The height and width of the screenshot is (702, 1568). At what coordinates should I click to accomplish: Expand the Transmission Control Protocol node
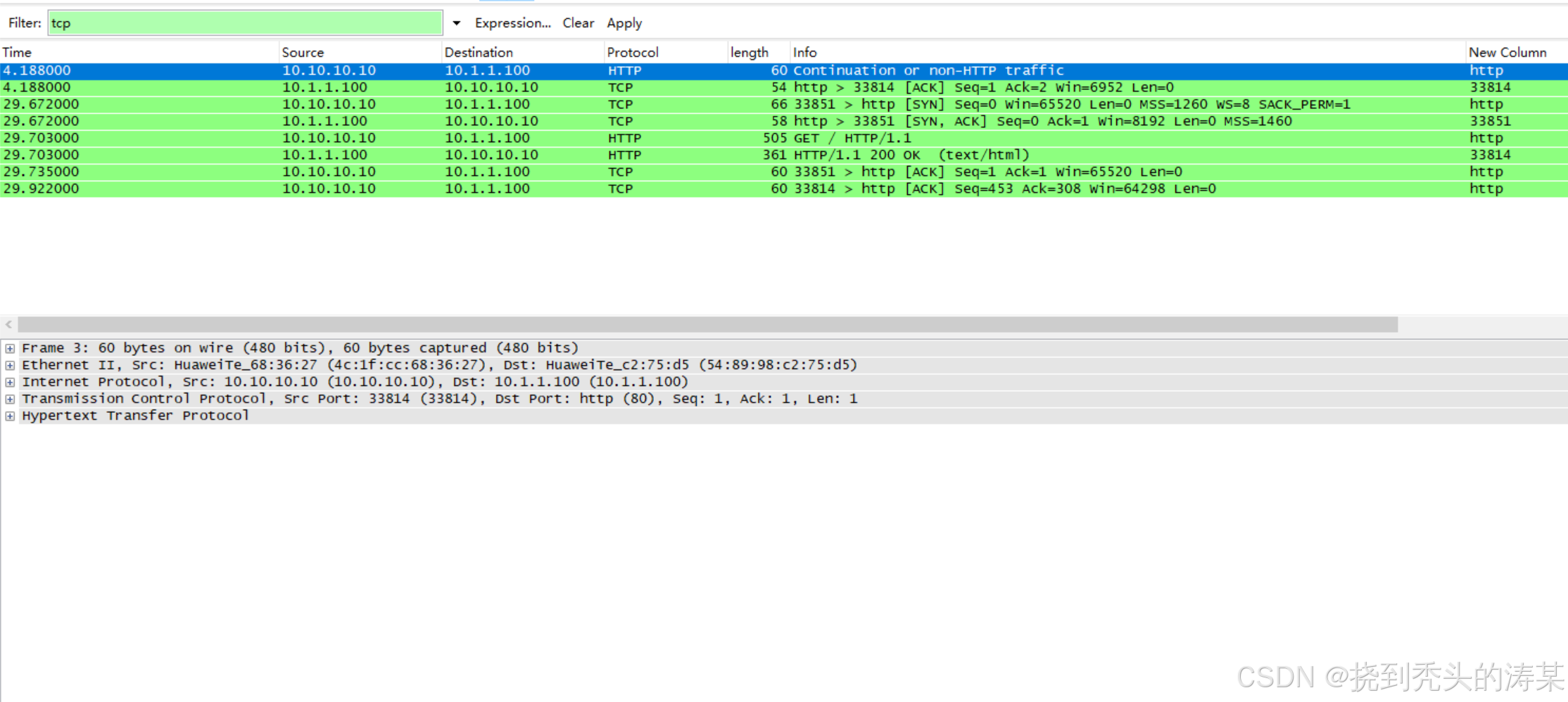10,399
